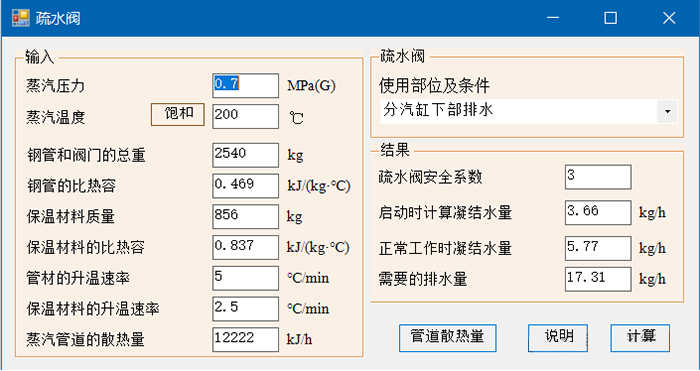The width and height of the screenshot is (700, 371).
Task: Close the 疏水阀 window
Action: [669, 18]
